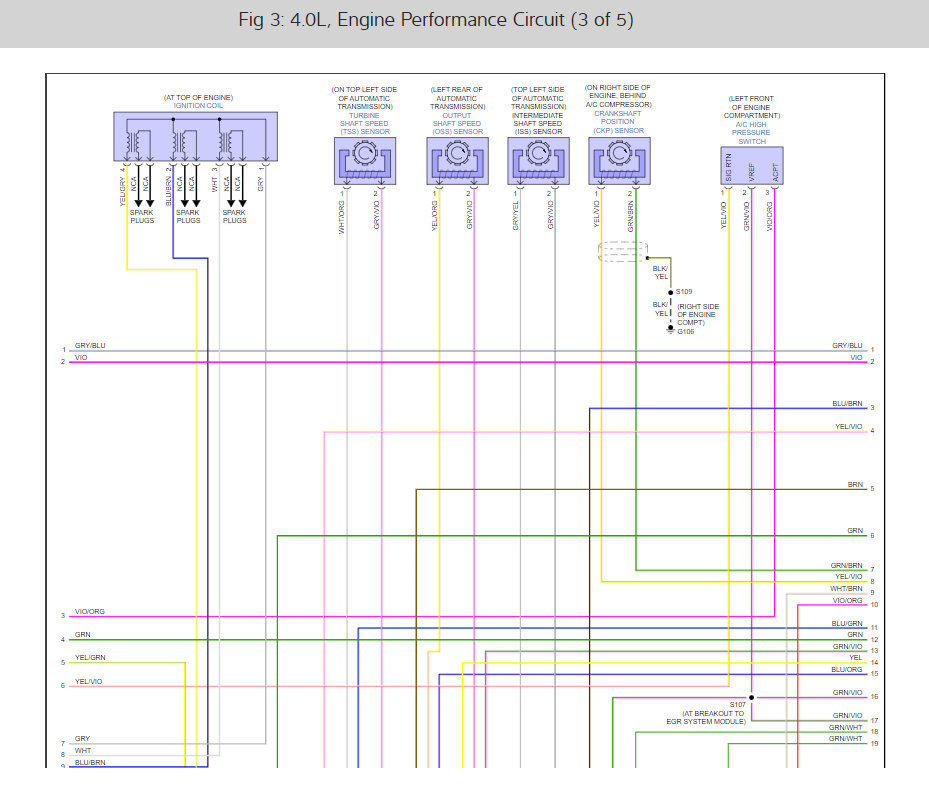
Task: Click the 'BRN' wire label at connector 5
Action: click(855, 484)
